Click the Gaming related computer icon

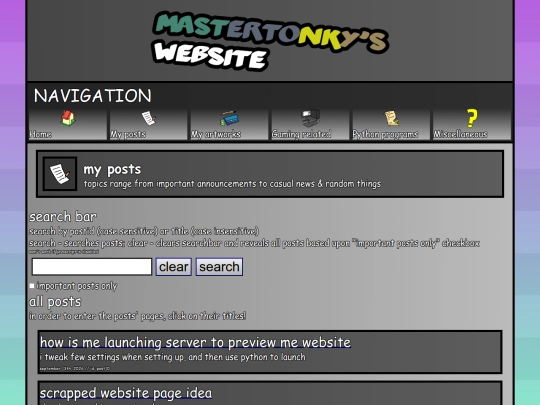pyautogui.click(x=310, y=118)
